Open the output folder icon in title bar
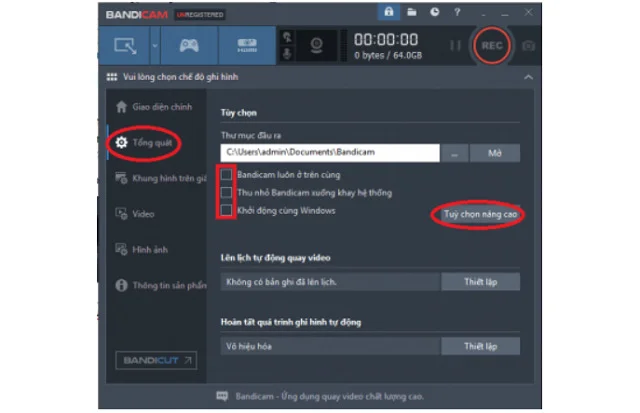The width and height of the screenshot is (640, 413). pyautogui.click(x=410, y=12)
